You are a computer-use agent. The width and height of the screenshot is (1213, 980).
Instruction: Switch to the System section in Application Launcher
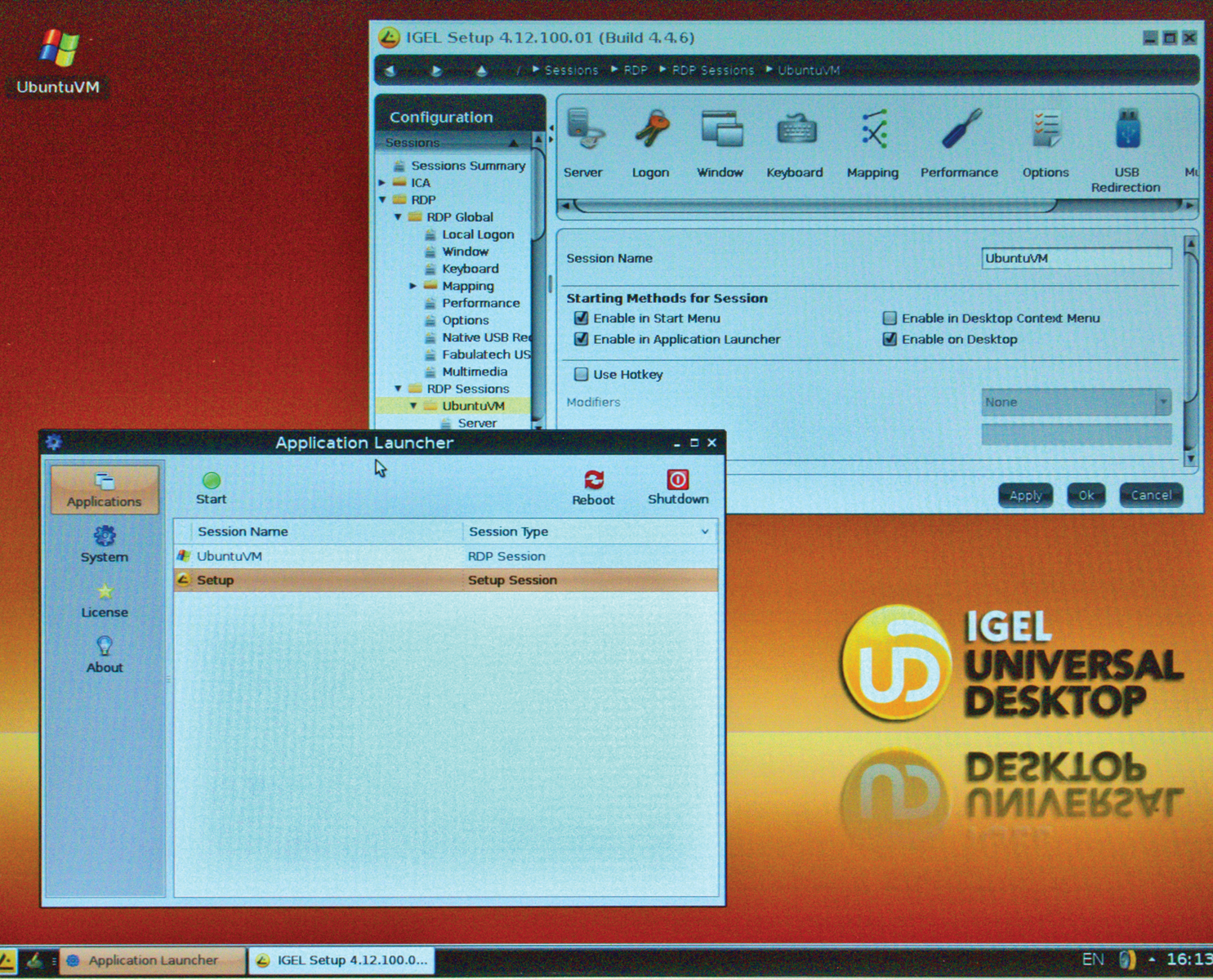pyautogui.click(x=104, y=543)
